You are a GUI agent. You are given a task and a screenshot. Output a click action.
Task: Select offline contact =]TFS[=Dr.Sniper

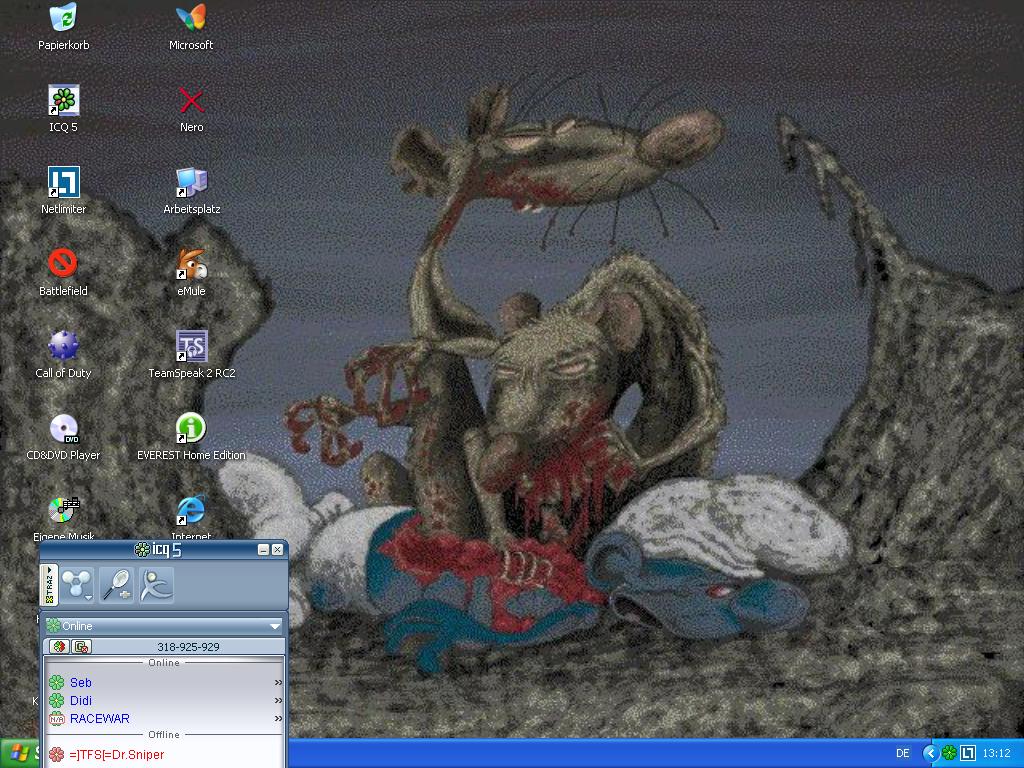pos(116,755)
